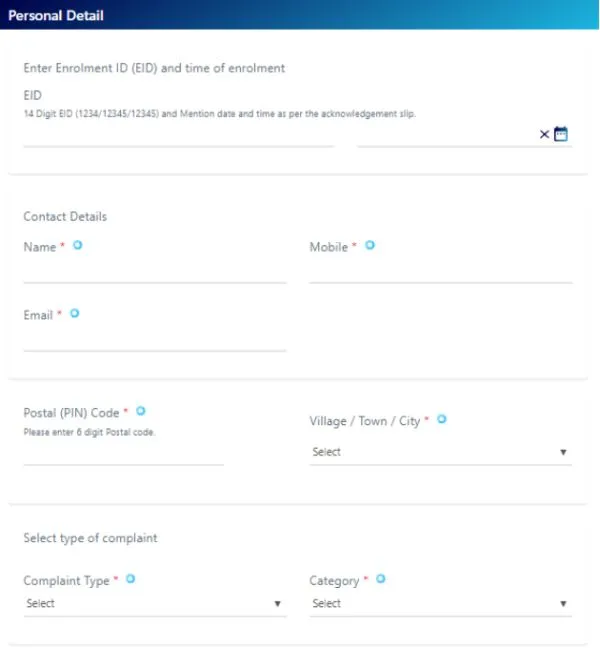Show Postal (PIN) Code info tooltip
Viewport: 600px width, 648px height.
click(x=140, y=411)
